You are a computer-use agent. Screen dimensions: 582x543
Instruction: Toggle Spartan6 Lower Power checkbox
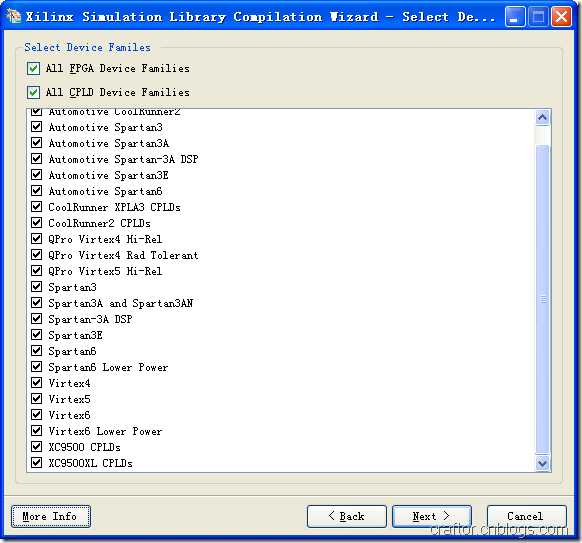(36, 367)
